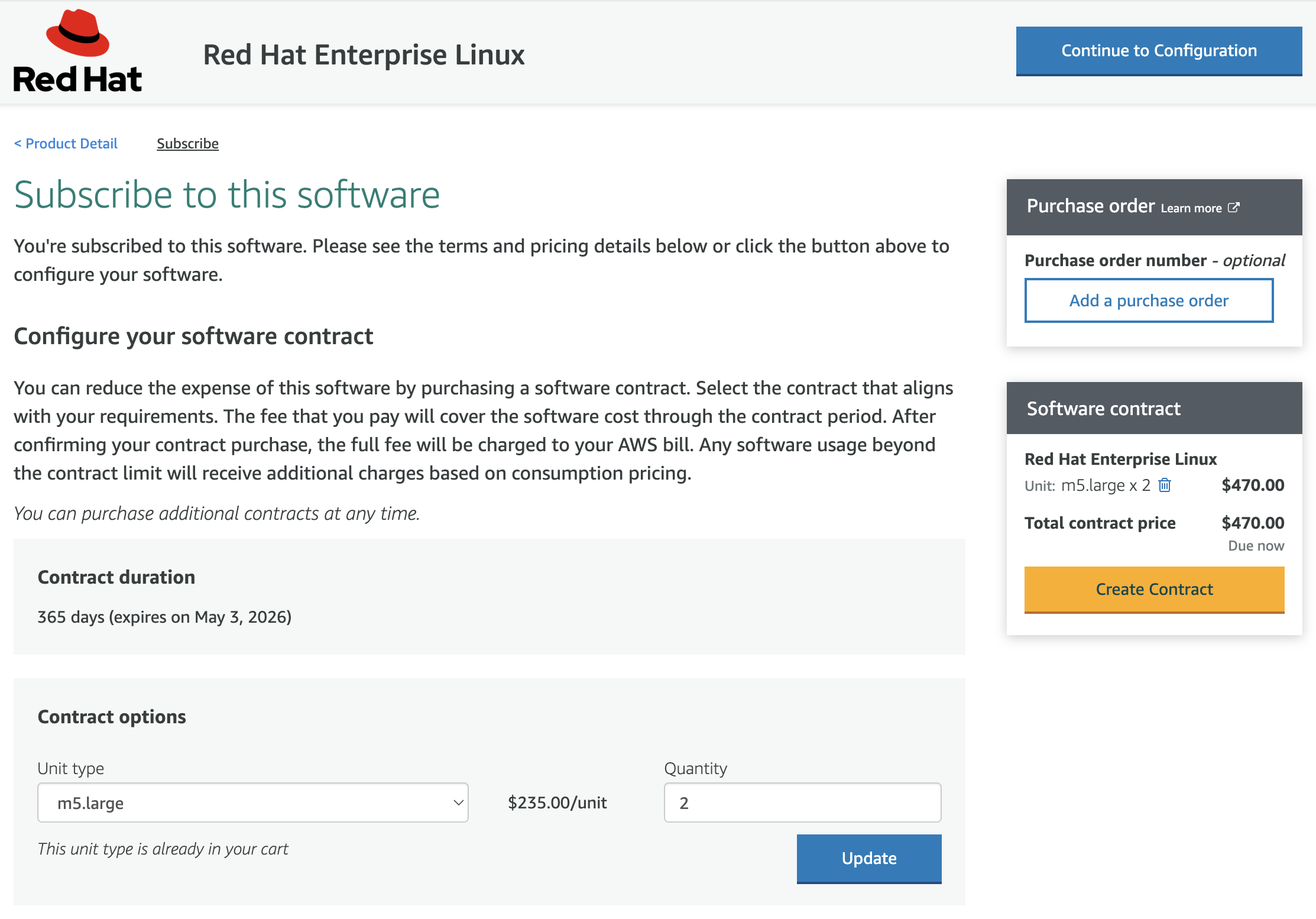Click the Create Contract button

tap(1154, 590)
